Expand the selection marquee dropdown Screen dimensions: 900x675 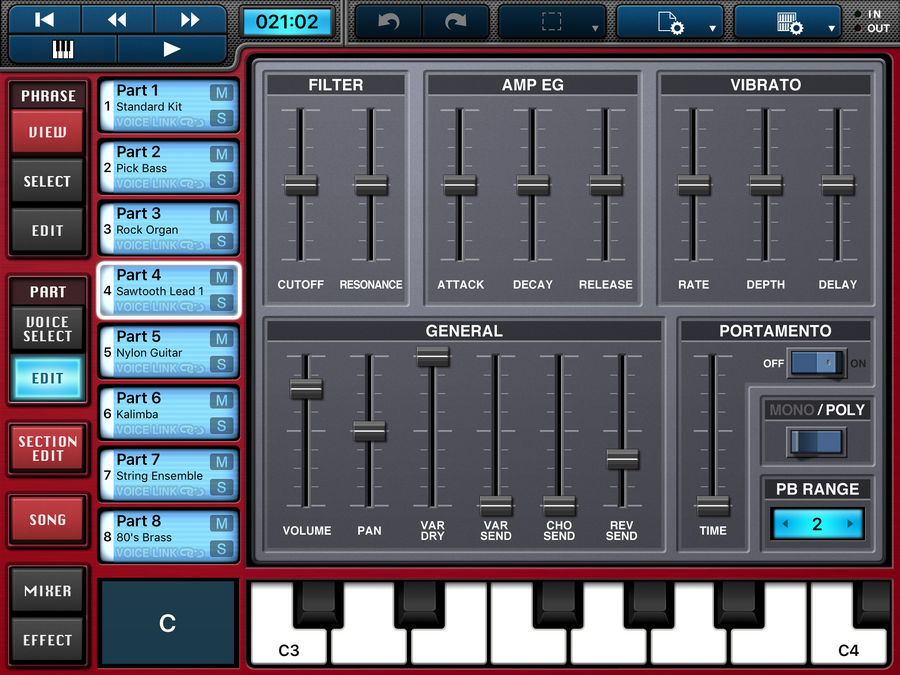click(551, 22)
